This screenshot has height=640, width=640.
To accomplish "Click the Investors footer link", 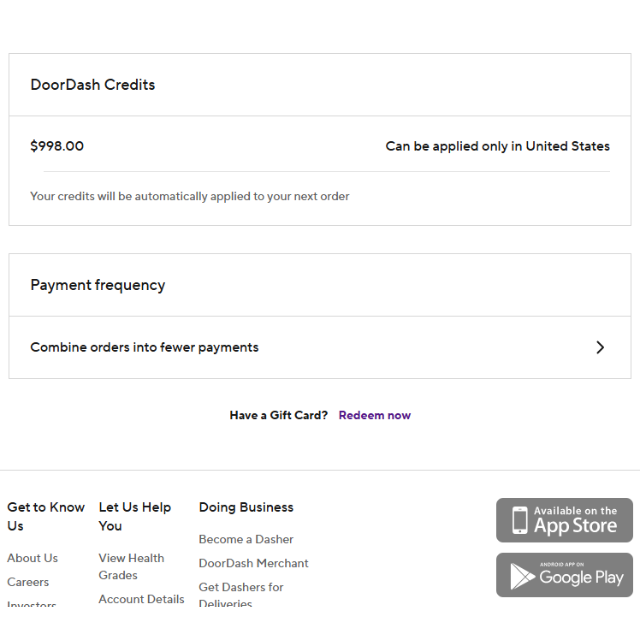I will tap(31, 603).
